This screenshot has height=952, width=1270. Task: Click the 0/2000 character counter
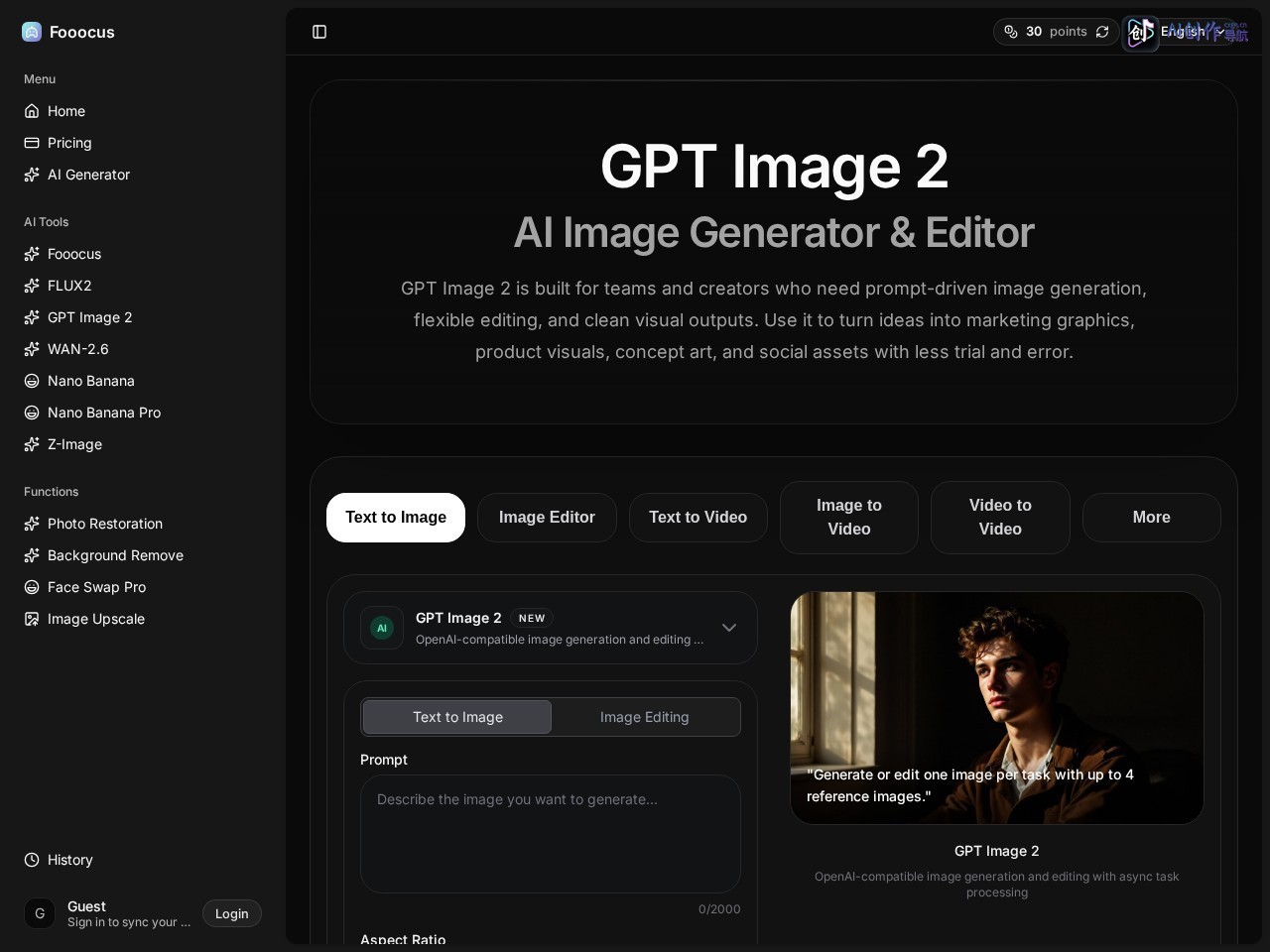[x=719, y=909]
